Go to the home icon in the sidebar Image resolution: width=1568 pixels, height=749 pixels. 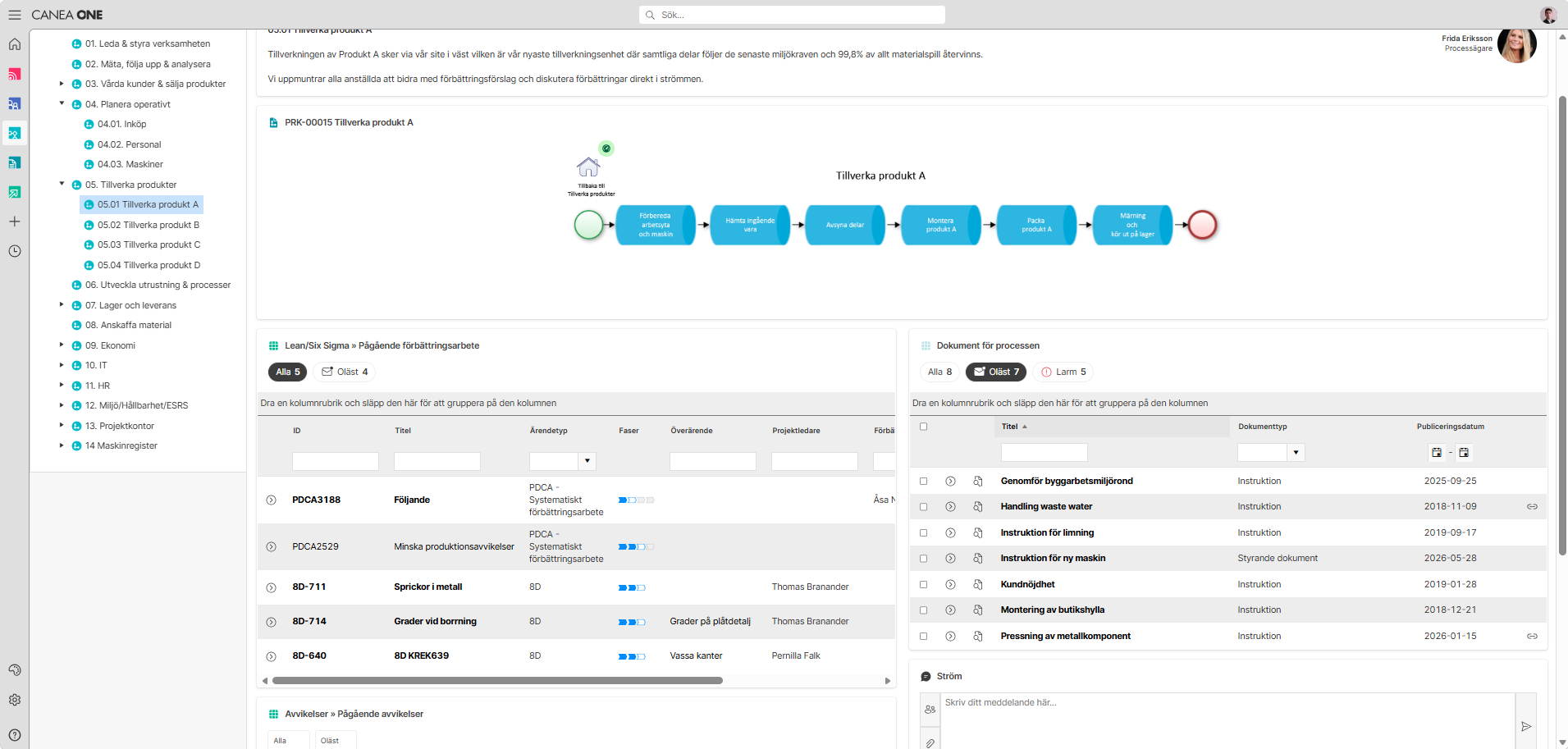tap(15, 44)
